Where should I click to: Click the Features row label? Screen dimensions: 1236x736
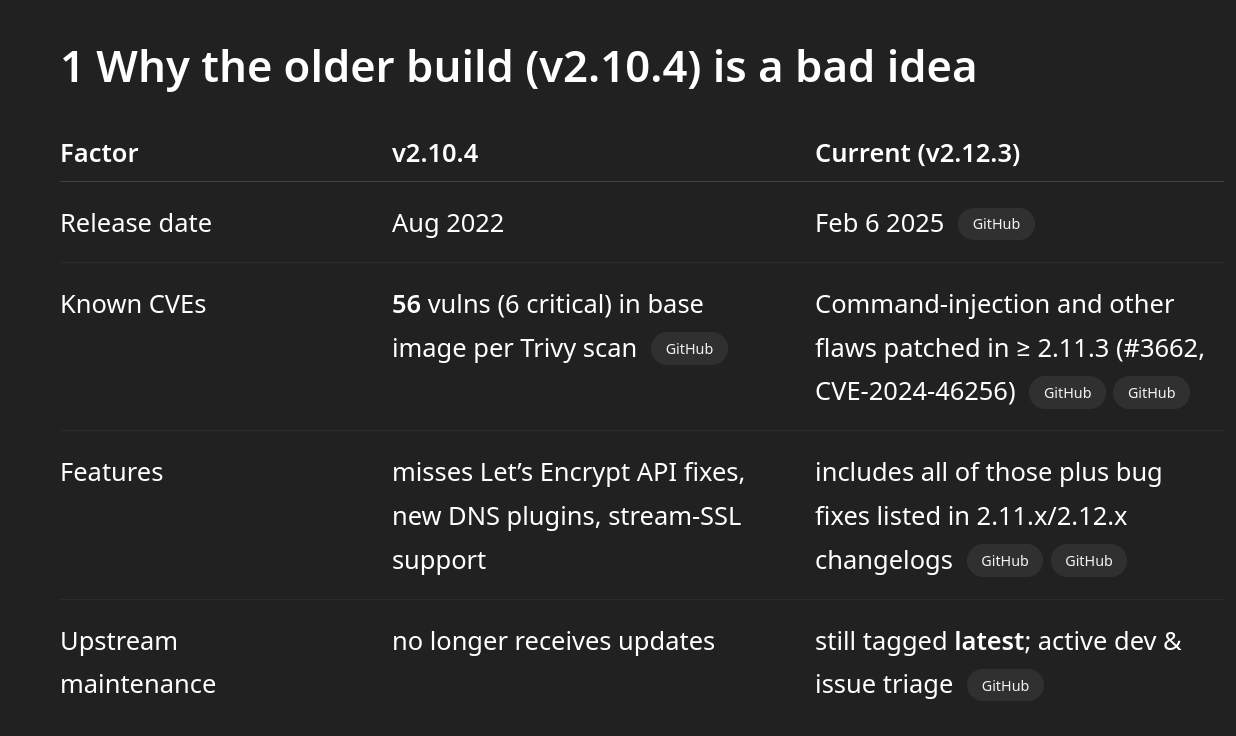coord(111,472)
